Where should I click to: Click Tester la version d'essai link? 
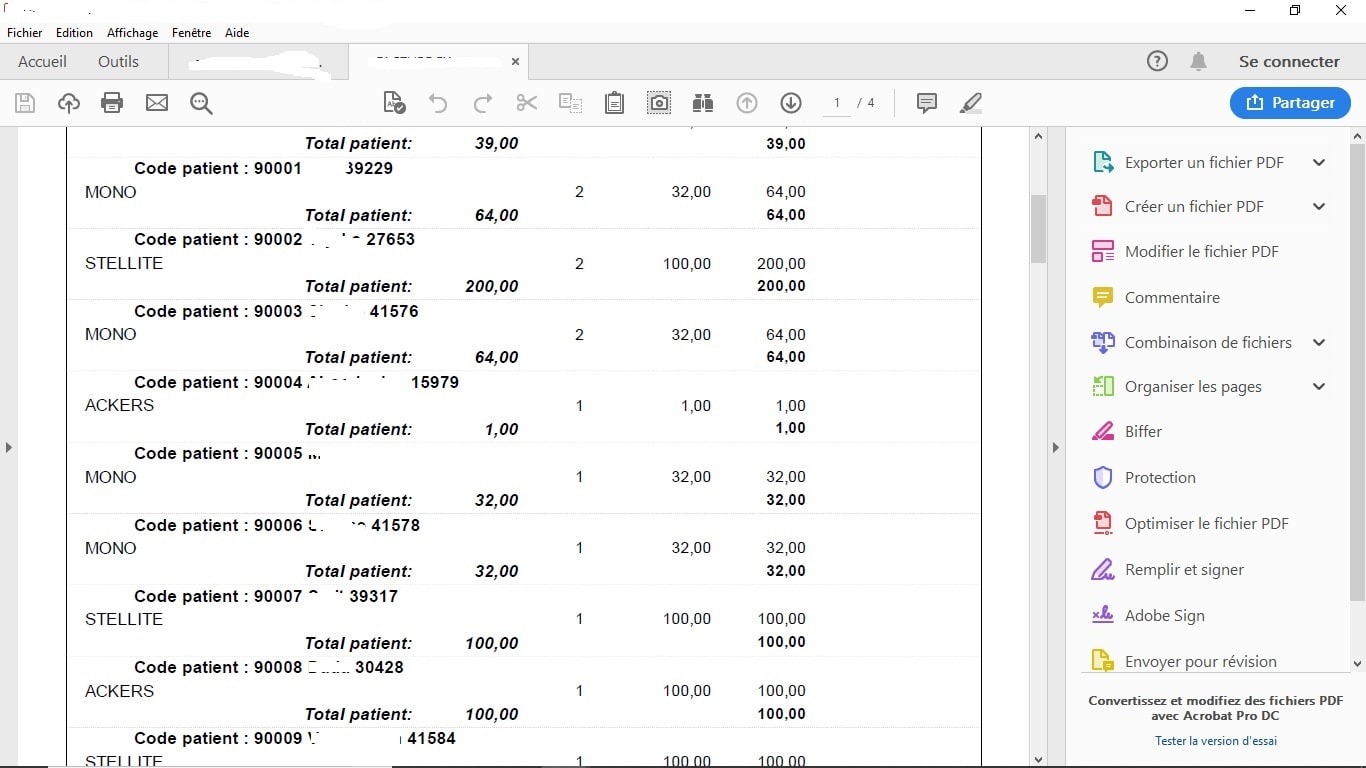coord(1215,741)
